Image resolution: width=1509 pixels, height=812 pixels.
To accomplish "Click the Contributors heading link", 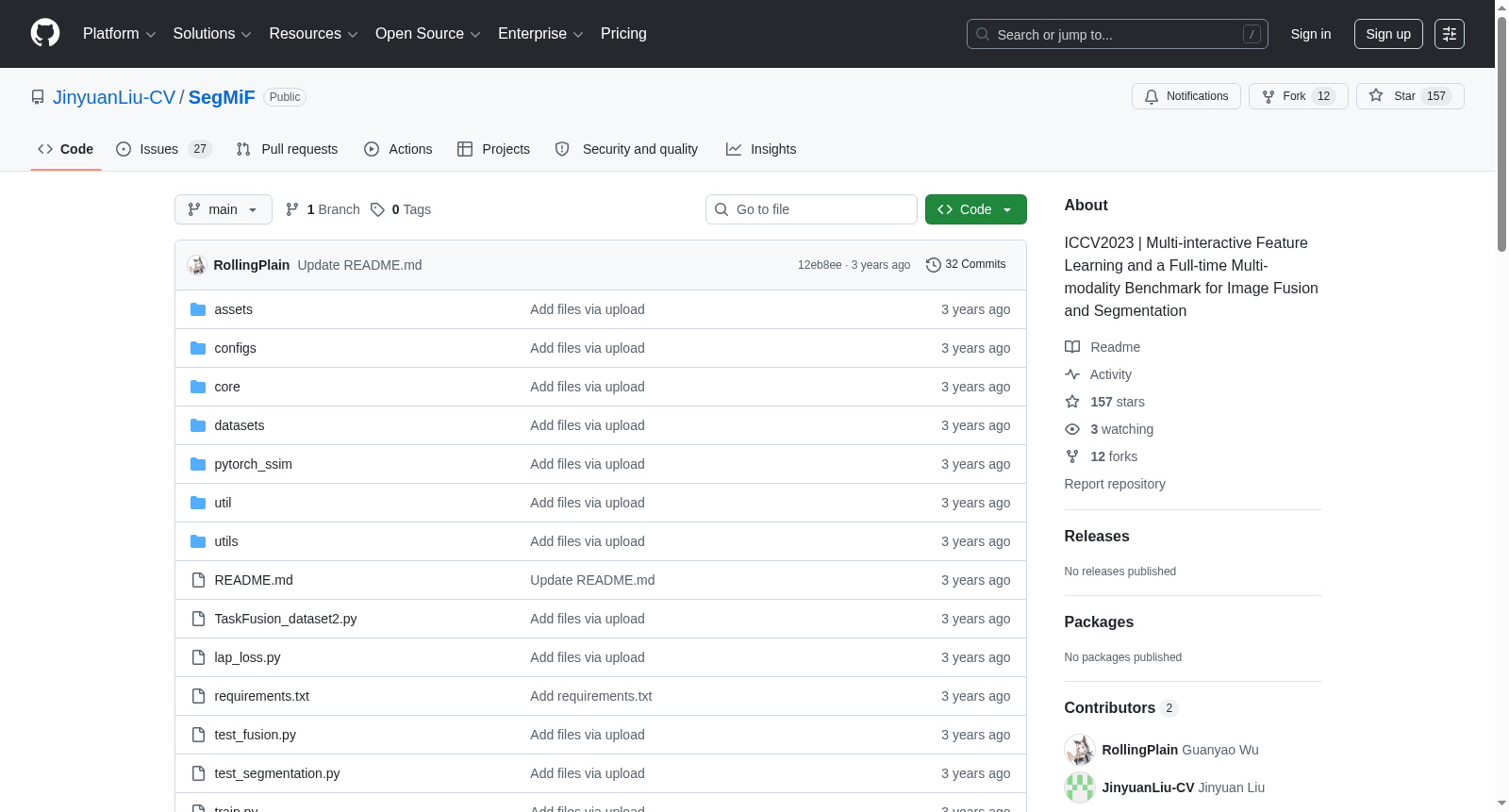I will coord(1120,708).
